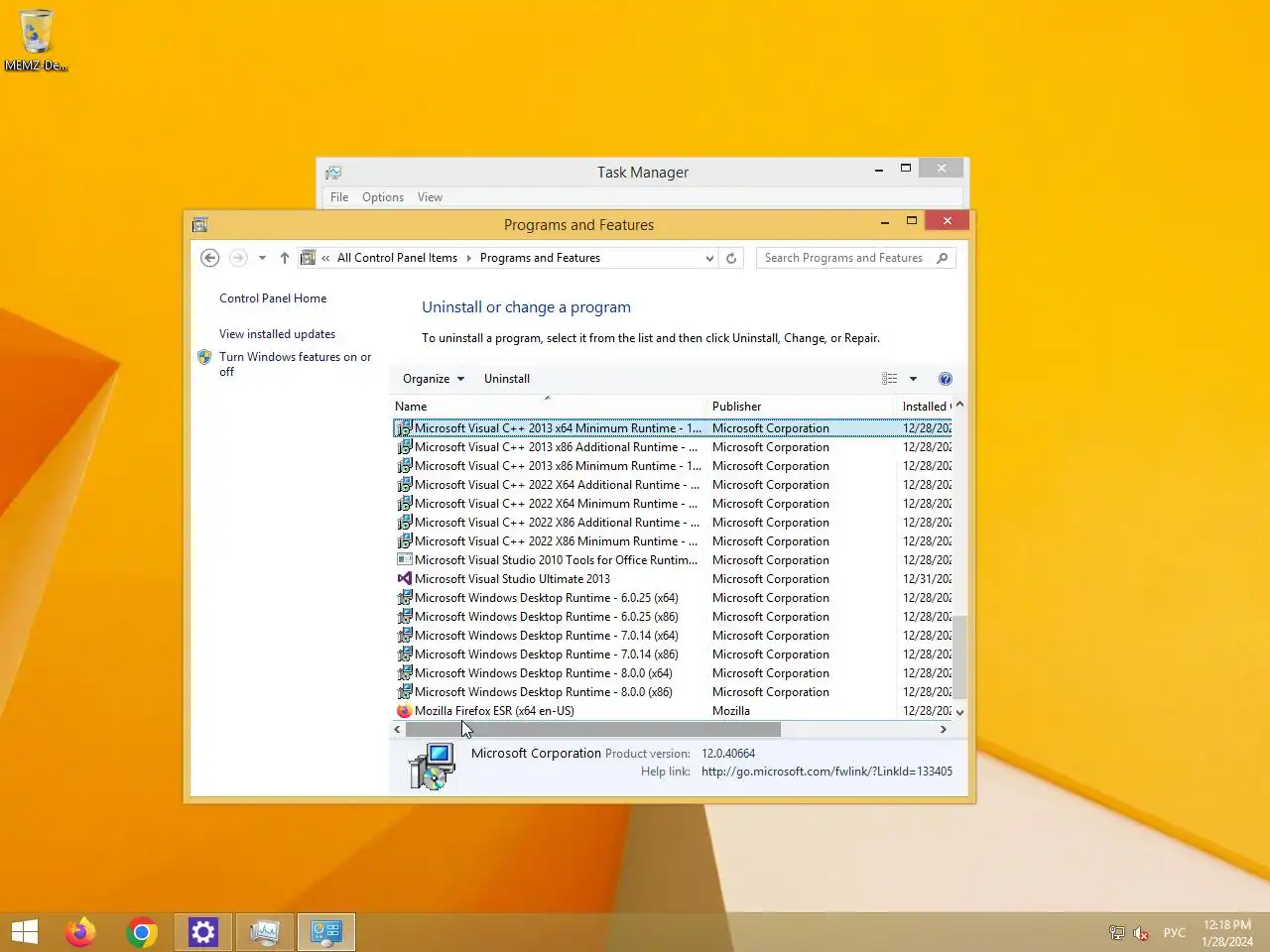Expand the address bar history dropdown
The width and height of the screenshot is (1270, 952).
[708, 258]
